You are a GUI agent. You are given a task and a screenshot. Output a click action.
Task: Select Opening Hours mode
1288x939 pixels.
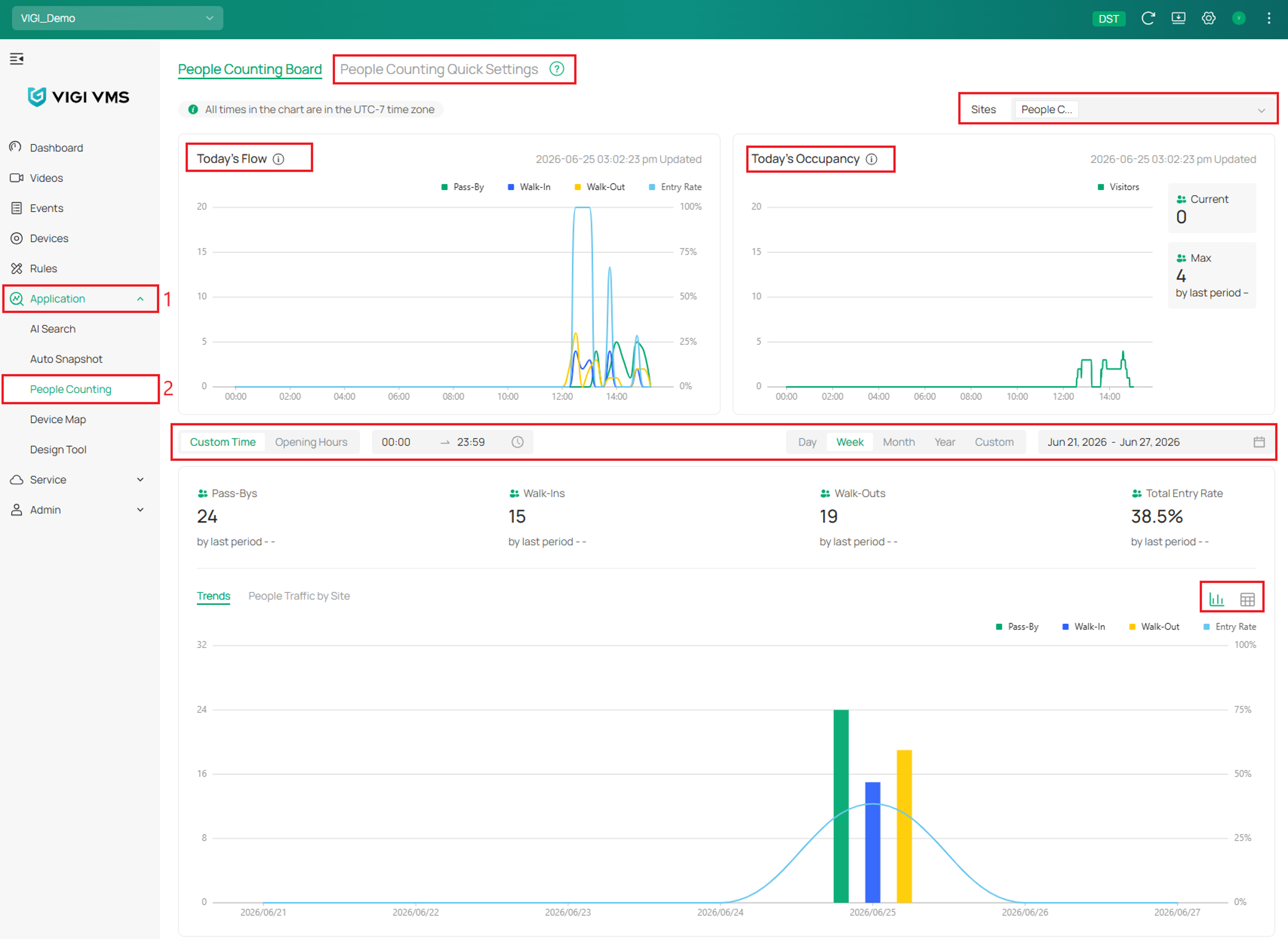click(311, 442)
